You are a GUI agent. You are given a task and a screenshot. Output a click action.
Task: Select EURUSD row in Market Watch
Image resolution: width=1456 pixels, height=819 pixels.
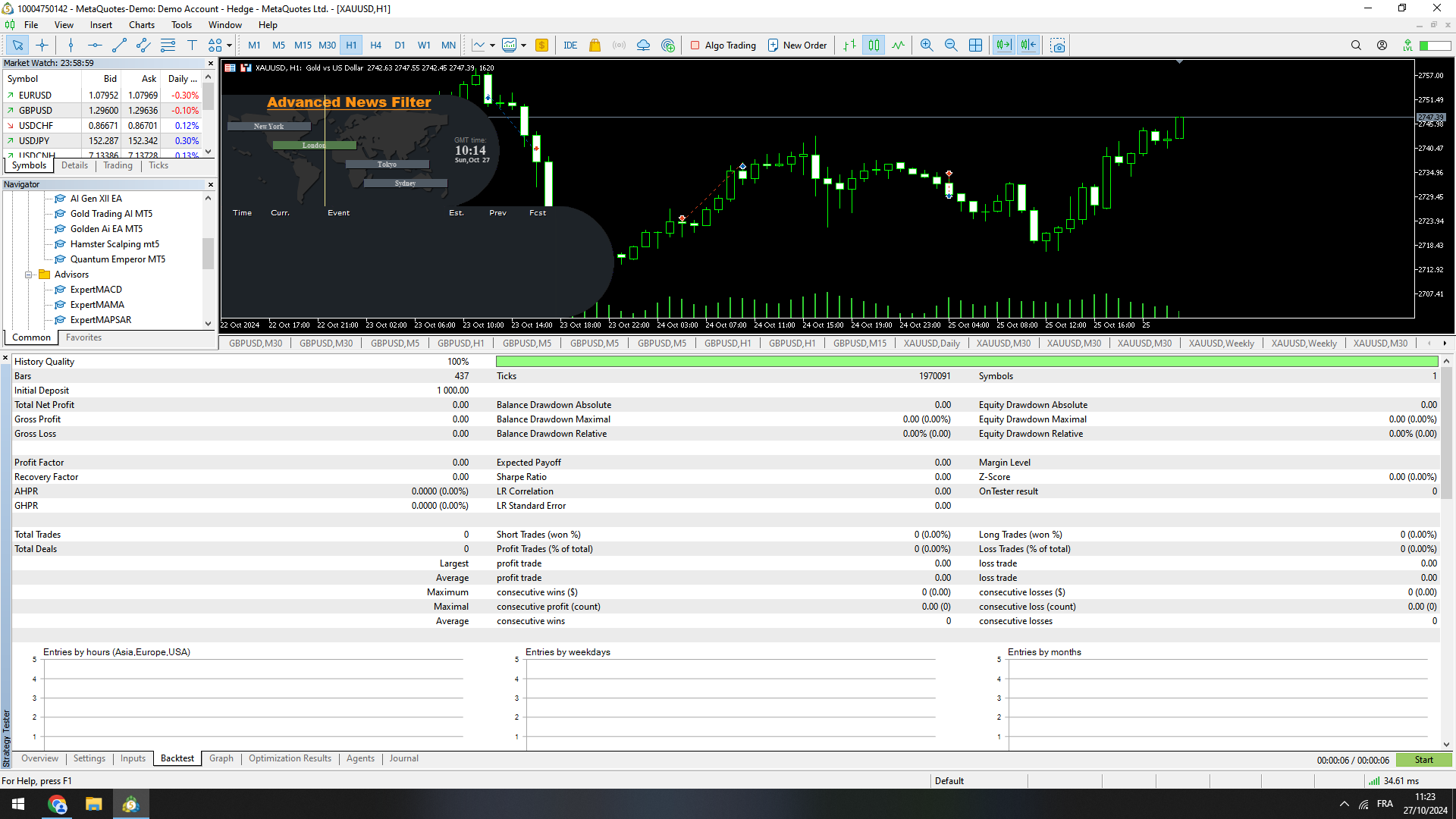click(x=103, y=96)
